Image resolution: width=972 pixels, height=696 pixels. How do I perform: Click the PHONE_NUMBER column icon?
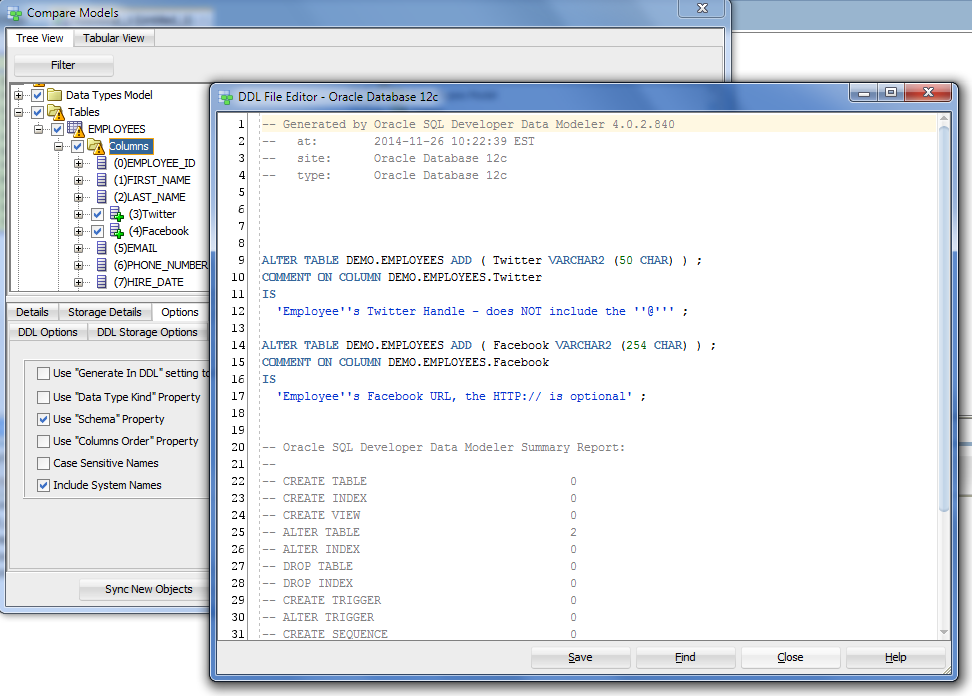(x=102, y=265)
